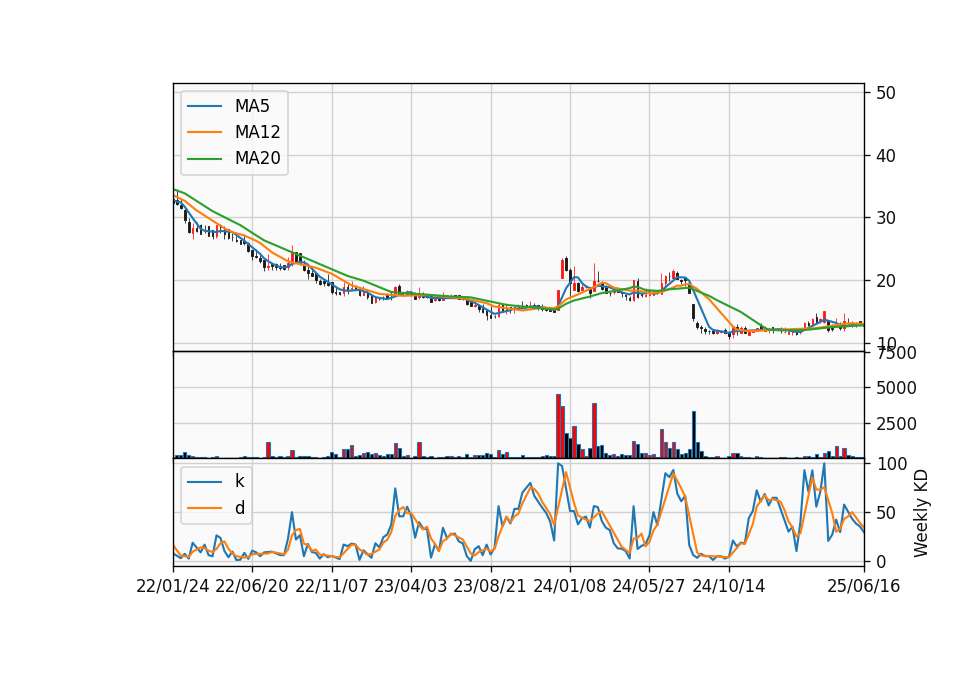960x690 pixels.
Task: Click the KD axis value 100
Action: click(891, 464)
